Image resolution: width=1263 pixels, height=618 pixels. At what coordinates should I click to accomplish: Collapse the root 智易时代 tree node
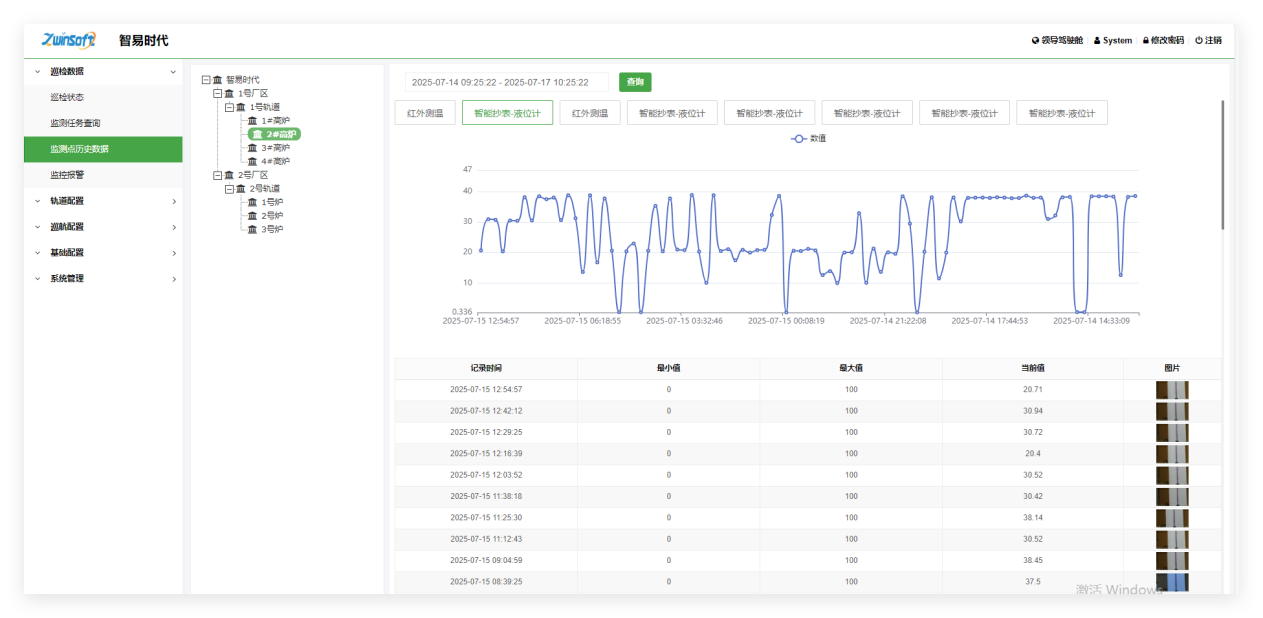pyautogui.click(x=206, y=80)
